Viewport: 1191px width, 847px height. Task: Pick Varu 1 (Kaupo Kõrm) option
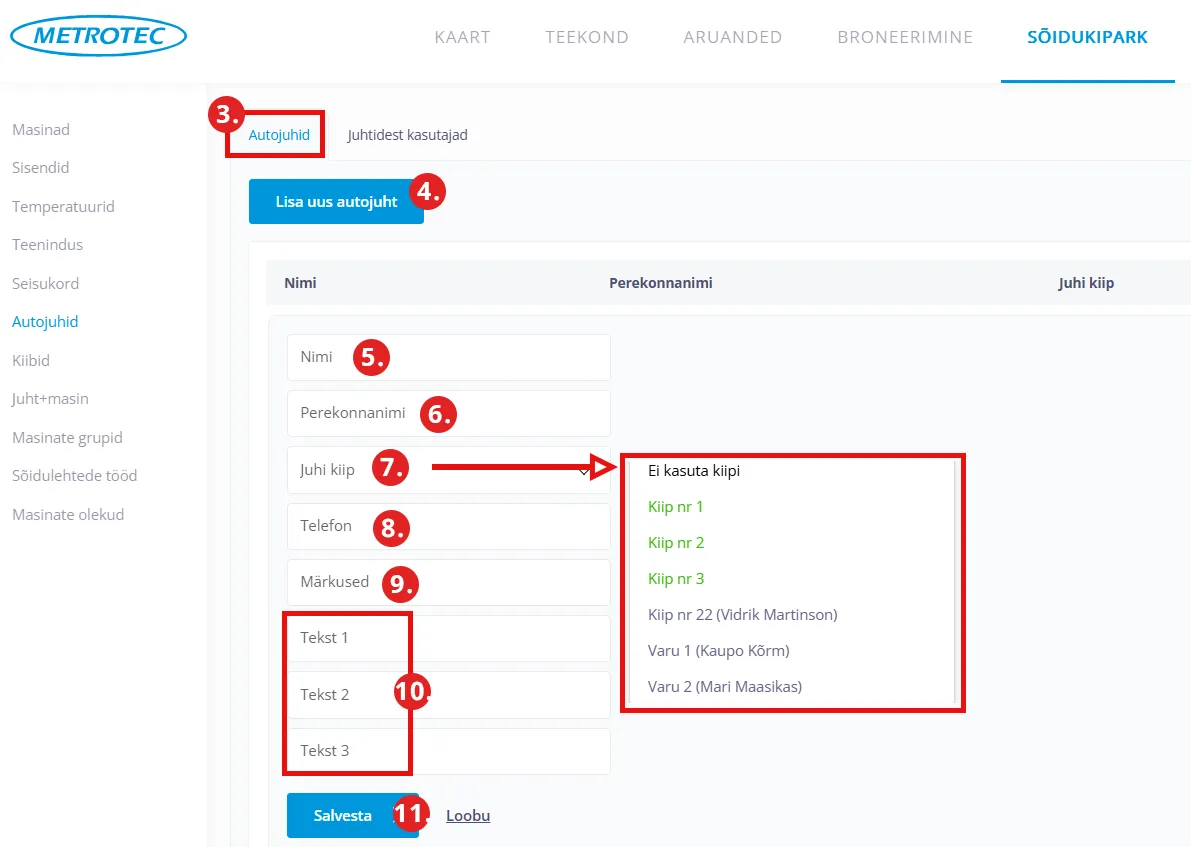[x=718, y=651]
